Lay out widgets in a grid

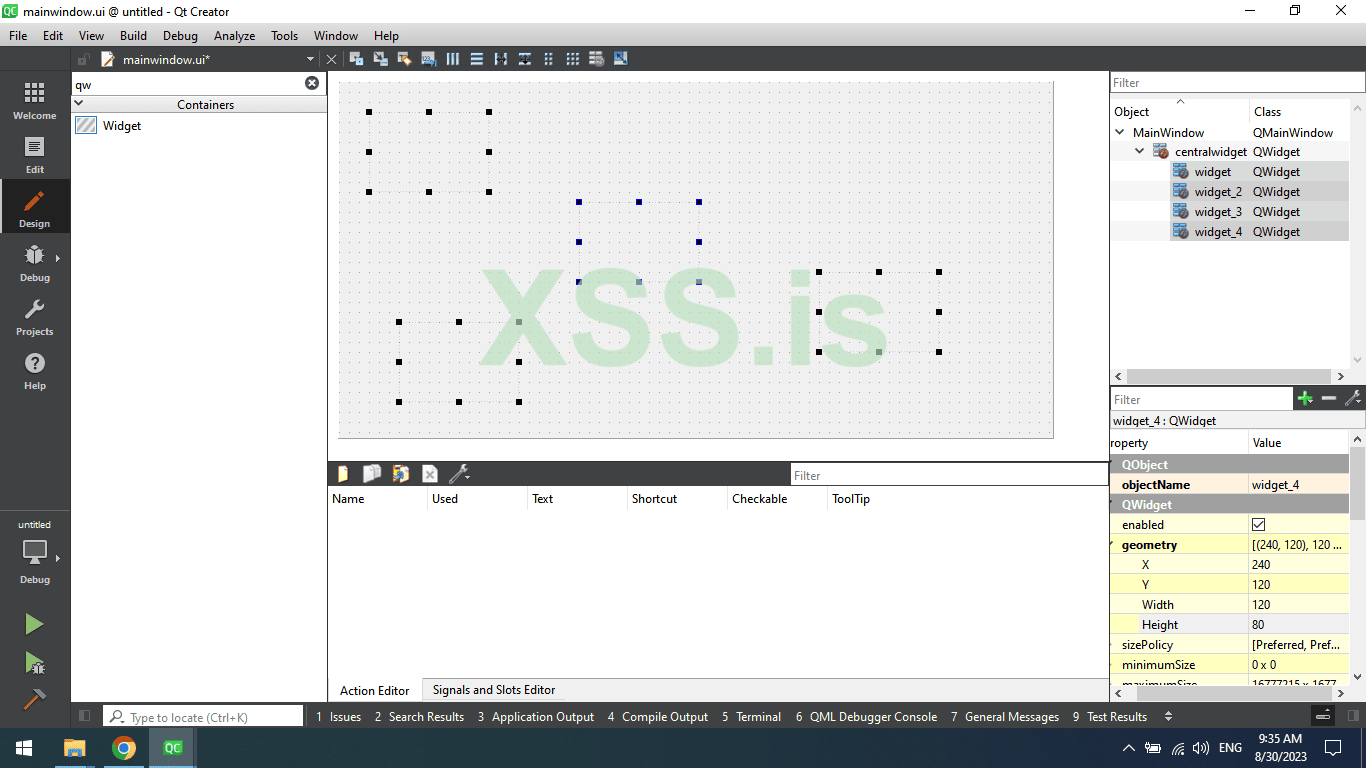(x=572, y=58)
